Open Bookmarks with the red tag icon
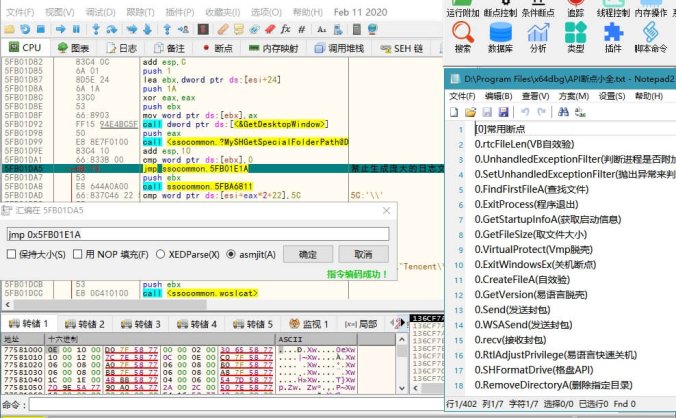Screen dimensions: 676x418 [x=270, y=29]
